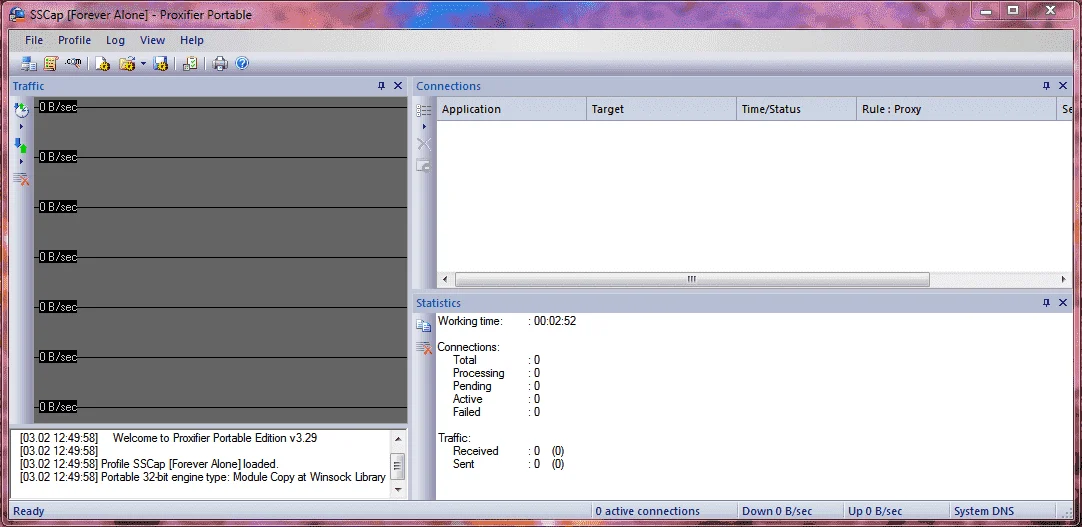Click the Save Profile toolbar icon
The height and width of the screenshot is (527, 1082).
point(161,64)
